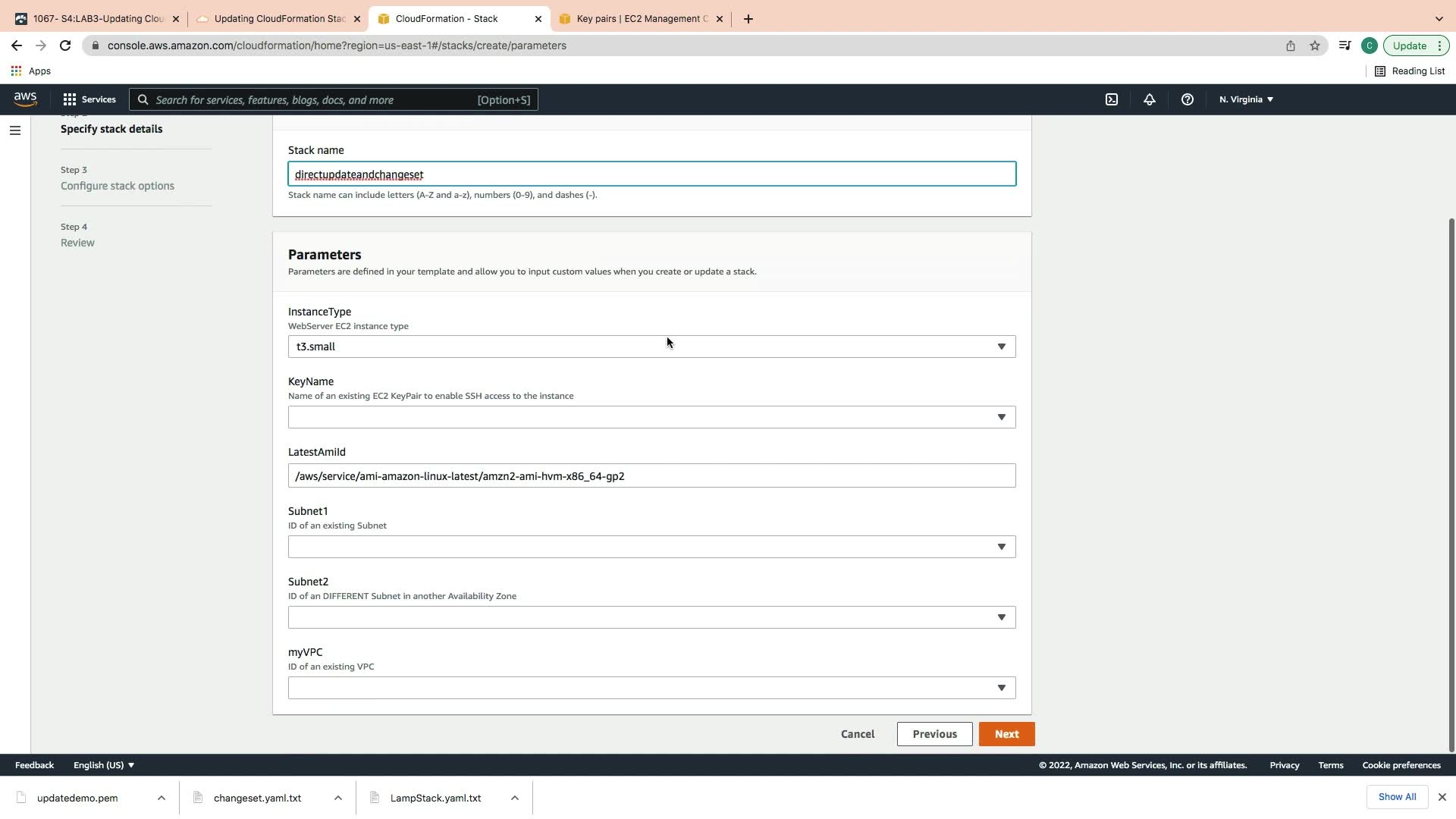Click the help question mark icon
This screenshot has width=1456, height=819.
[x=1188, y=99]
